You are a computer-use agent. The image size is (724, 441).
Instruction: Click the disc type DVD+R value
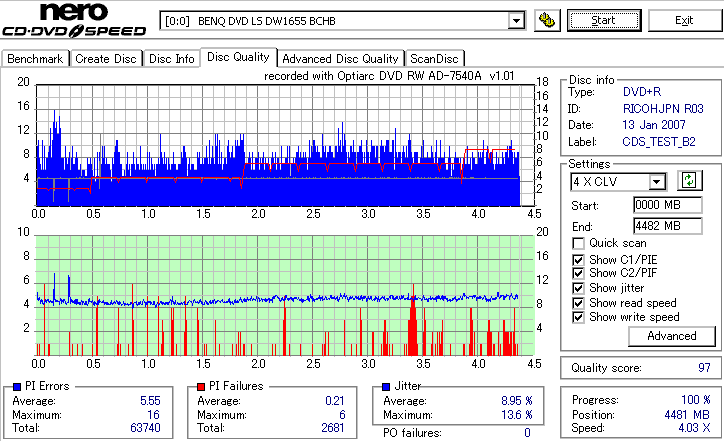(x=642, y=92)
